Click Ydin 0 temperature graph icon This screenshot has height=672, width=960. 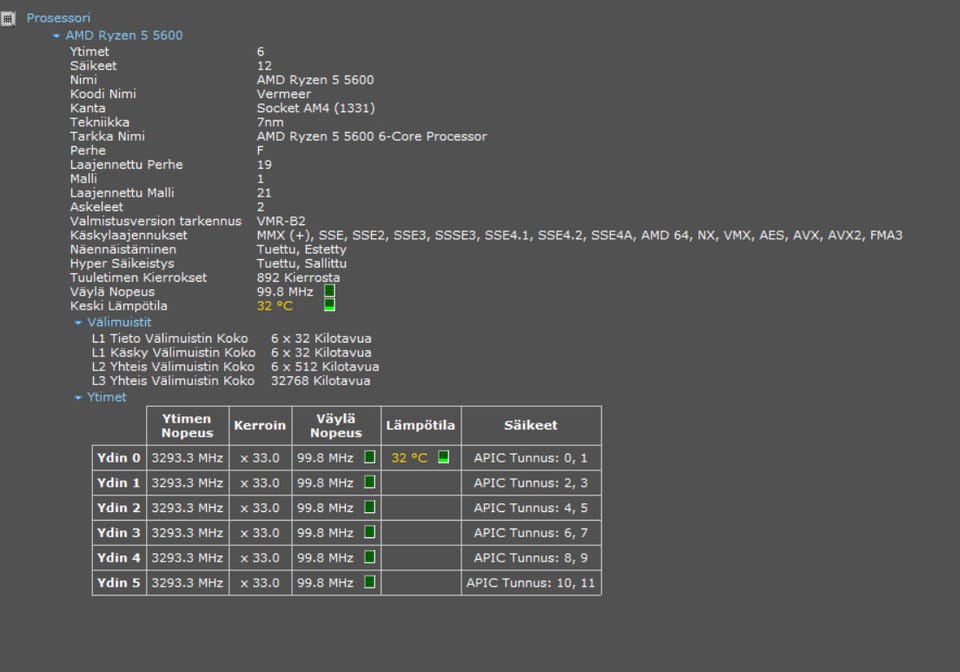[443, 457]
